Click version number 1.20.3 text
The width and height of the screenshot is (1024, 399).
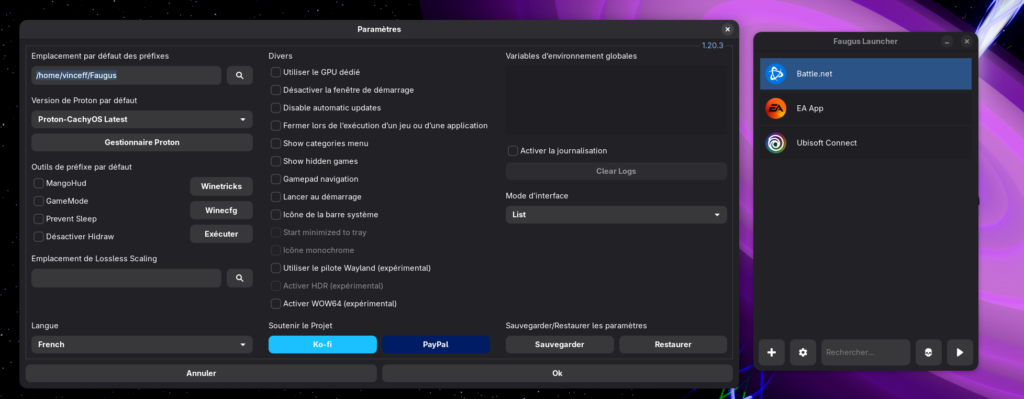[x=712, y=46]
